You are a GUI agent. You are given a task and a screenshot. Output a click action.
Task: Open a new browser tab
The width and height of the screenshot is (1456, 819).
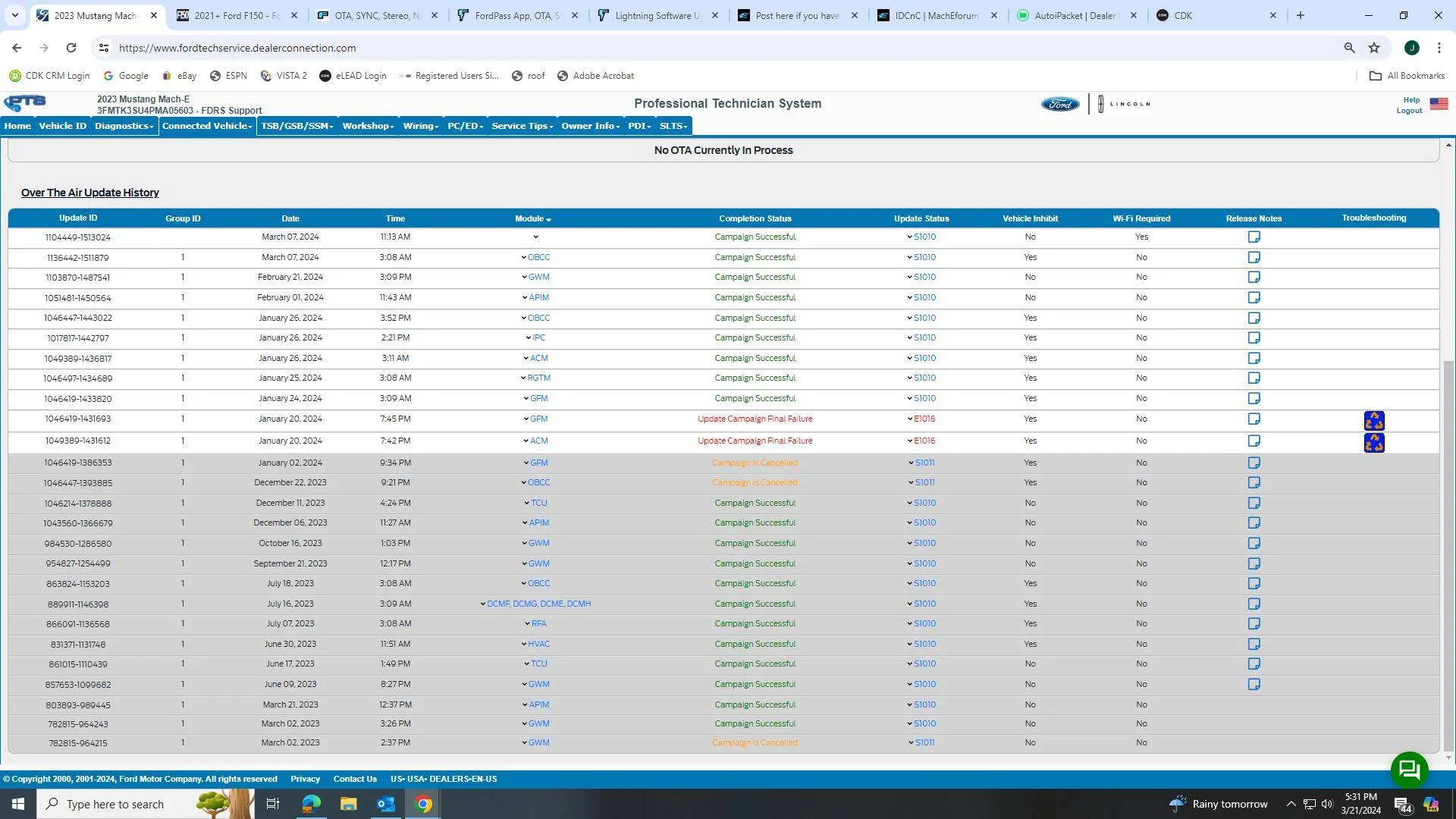[x=1300, y=15]
